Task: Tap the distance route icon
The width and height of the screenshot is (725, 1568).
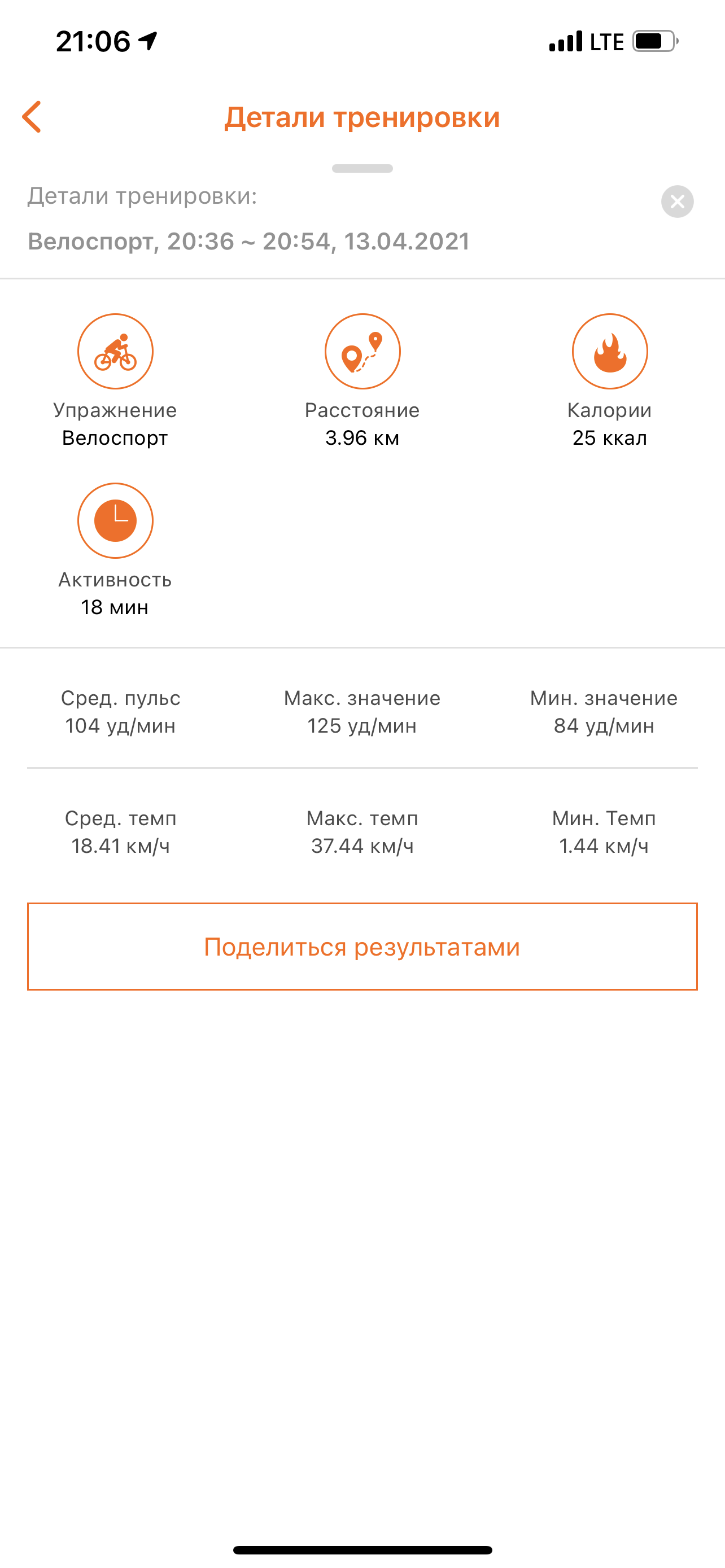Action: pos(362,351)
